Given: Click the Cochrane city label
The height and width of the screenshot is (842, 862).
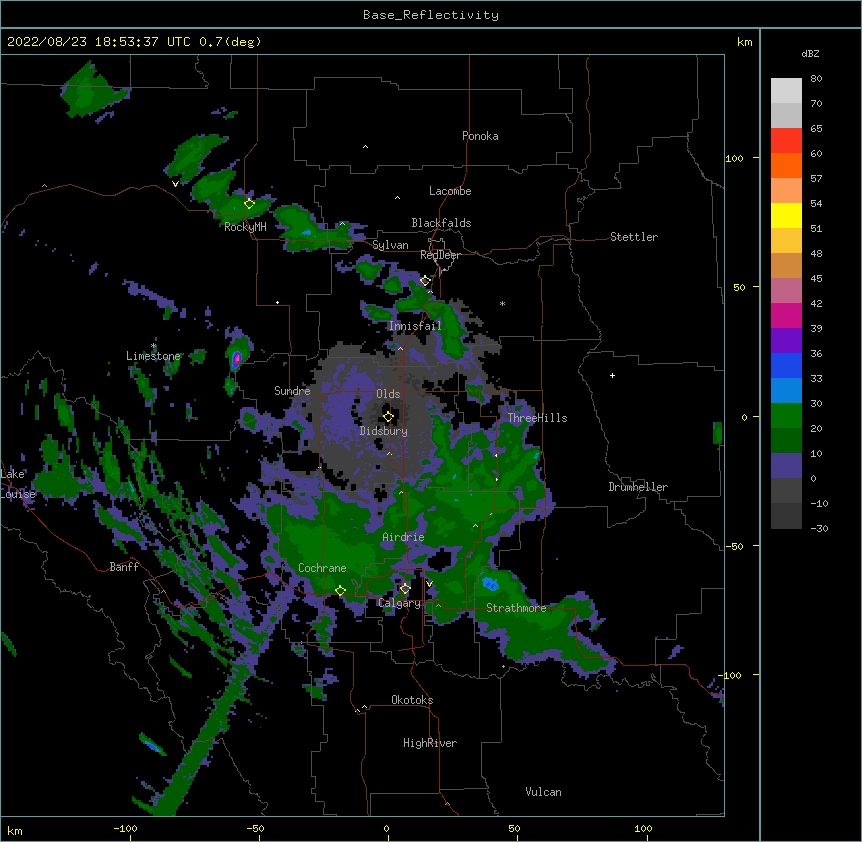Looking at the screenshot, I should pos(322,568).
